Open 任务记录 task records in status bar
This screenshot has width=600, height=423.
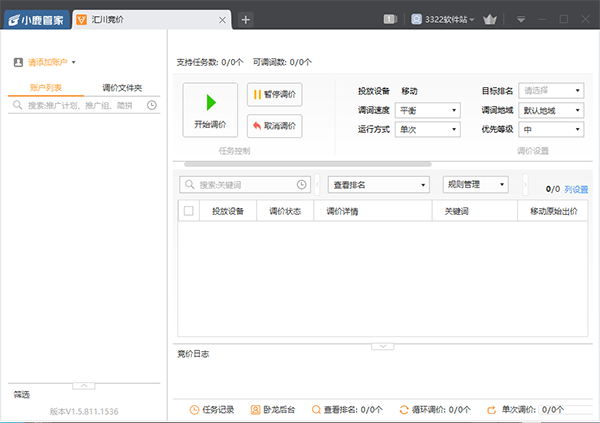tap(211, 409)
